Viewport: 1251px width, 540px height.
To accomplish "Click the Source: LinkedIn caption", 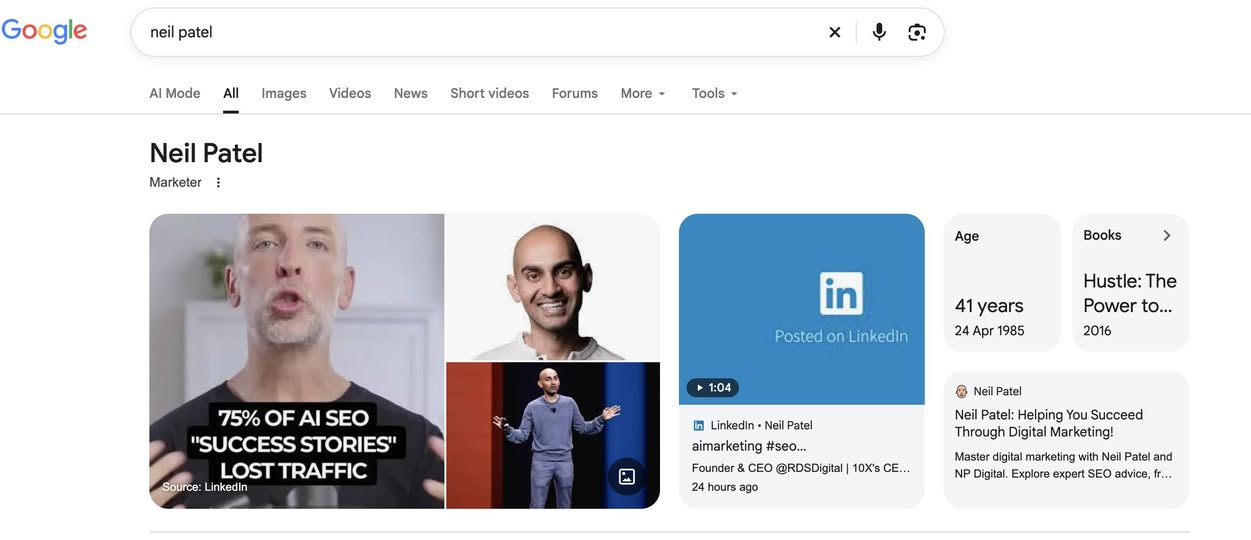I will coord(205,487).
